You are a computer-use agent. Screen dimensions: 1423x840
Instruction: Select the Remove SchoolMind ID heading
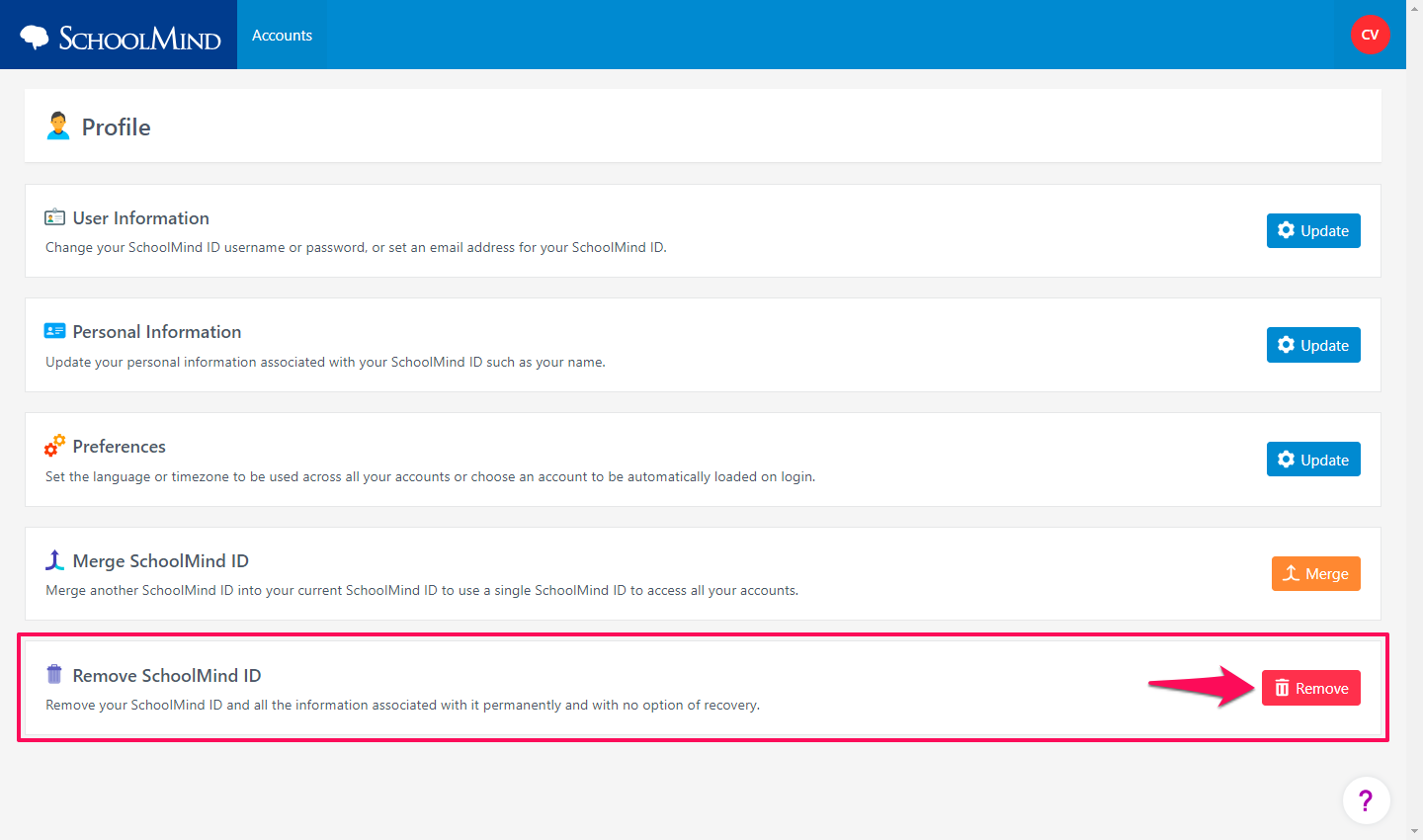pyautogui.click(x=167, y=676)
